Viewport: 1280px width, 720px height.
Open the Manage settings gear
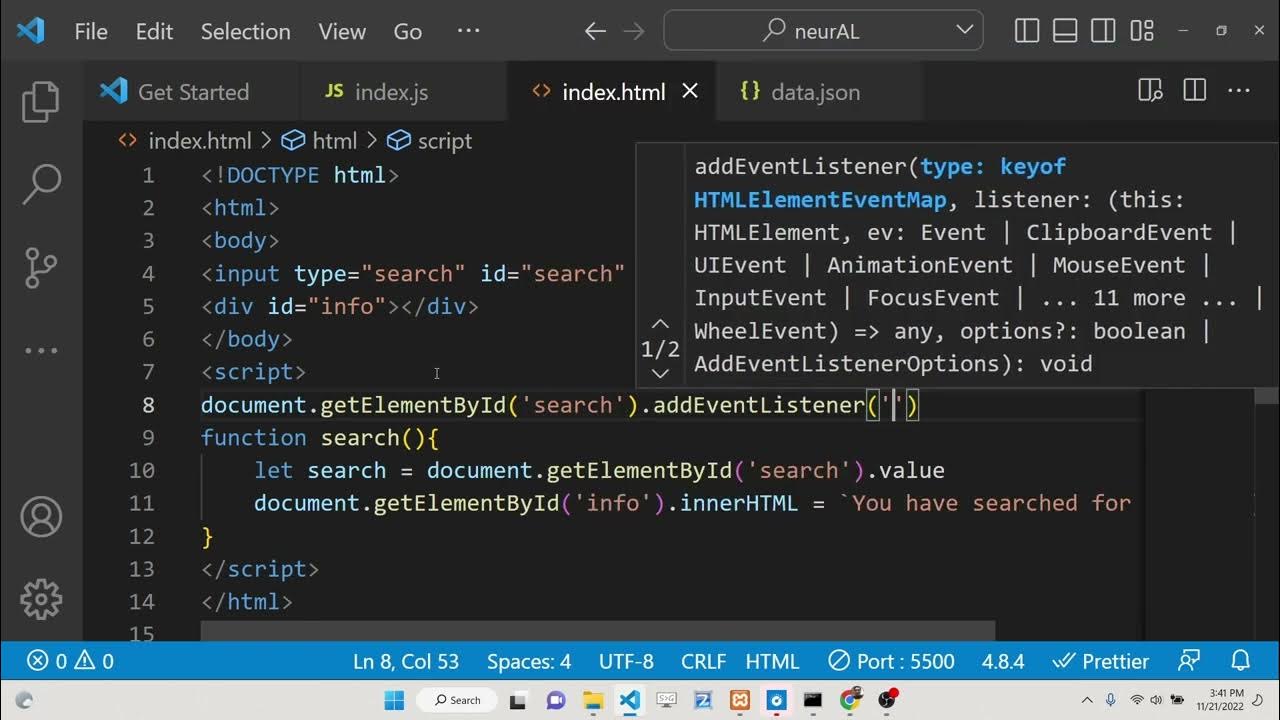pyautogui.click(x=41, y=599)
